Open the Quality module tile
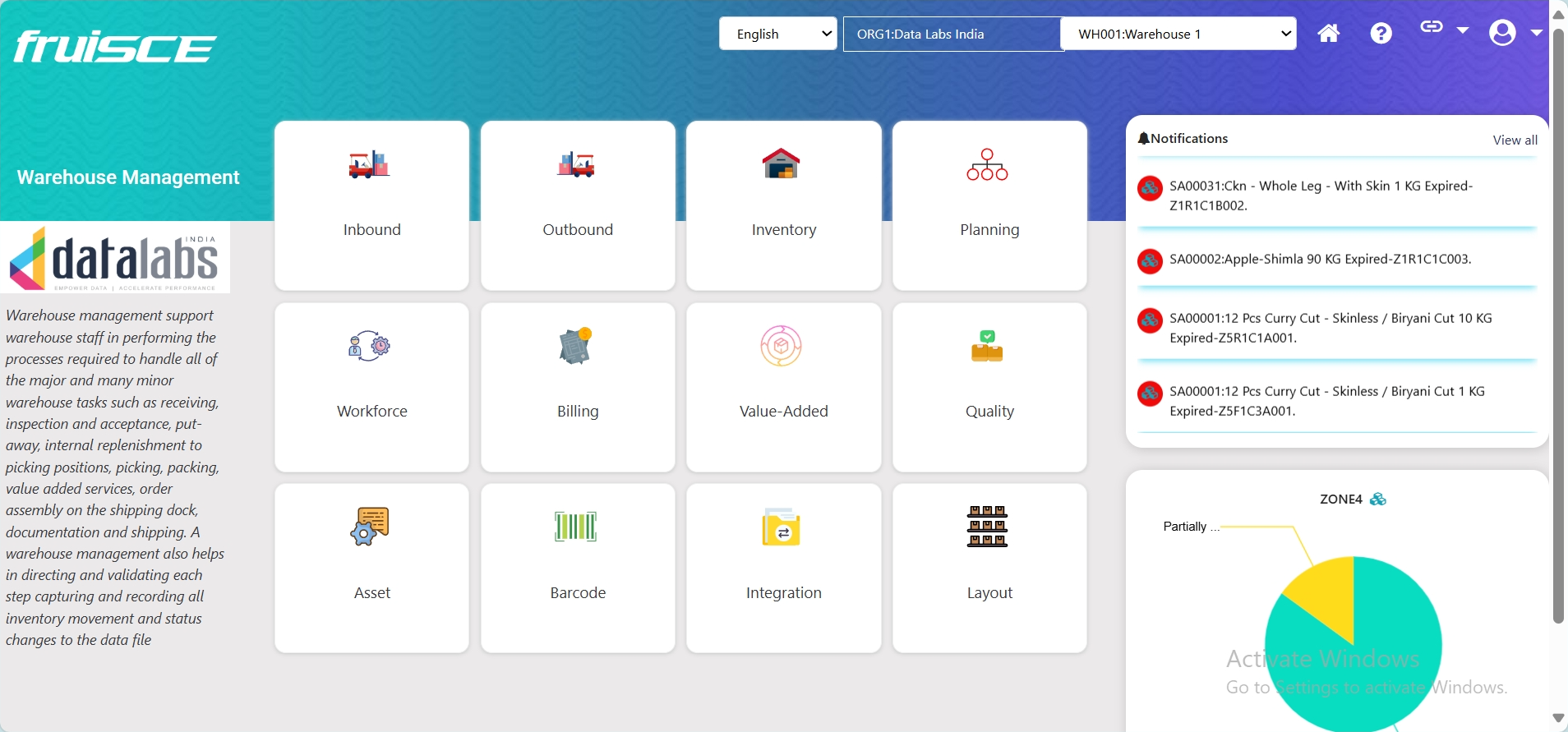Screen dimensions: 1568x732 pyautogui.click(x=989, y=387)
